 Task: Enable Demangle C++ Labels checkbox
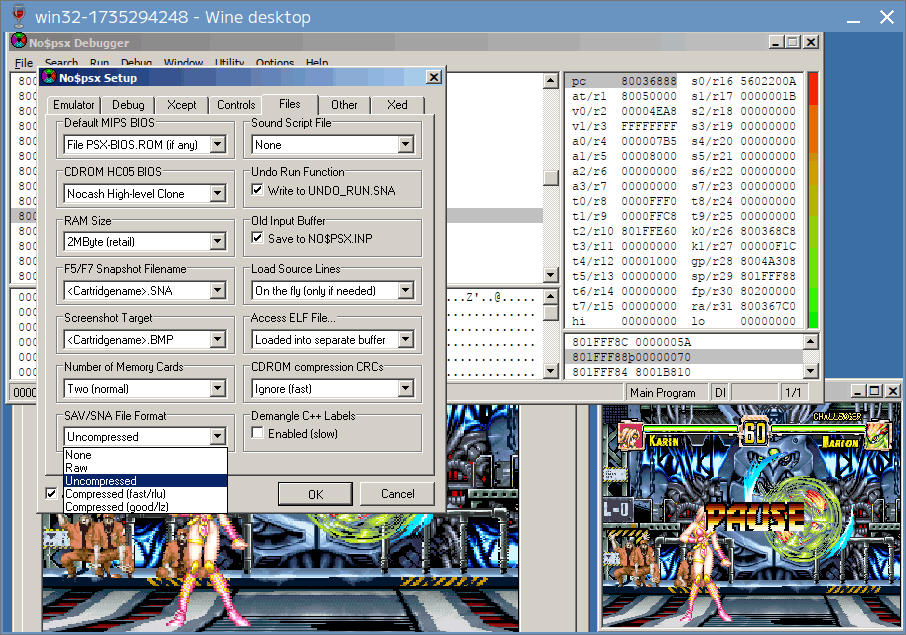coord(258,433)
